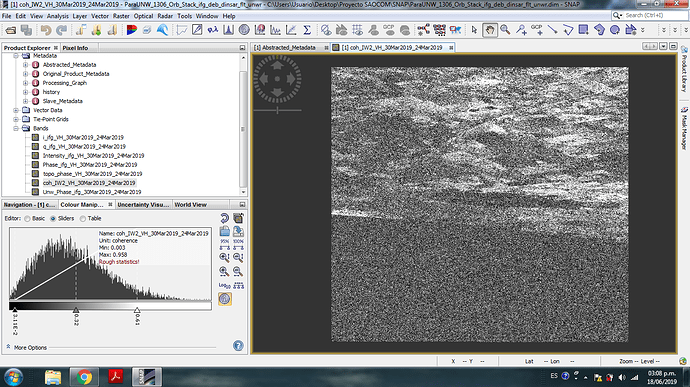
Task: Open the Mask Manager side panel
Action: 684,128
